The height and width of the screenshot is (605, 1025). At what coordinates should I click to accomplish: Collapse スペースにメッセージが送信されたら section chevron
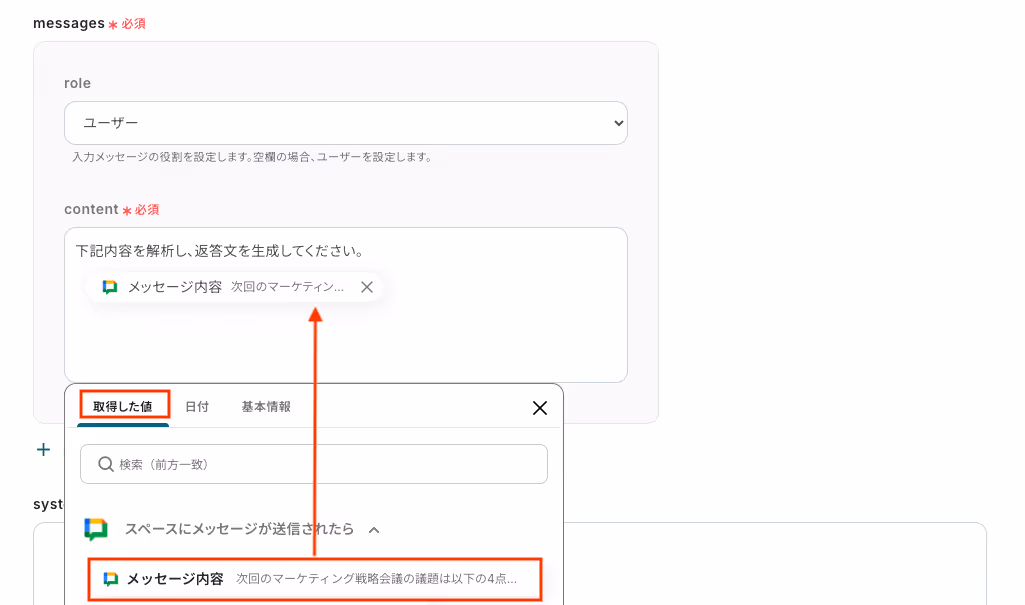tap(374, 530)
